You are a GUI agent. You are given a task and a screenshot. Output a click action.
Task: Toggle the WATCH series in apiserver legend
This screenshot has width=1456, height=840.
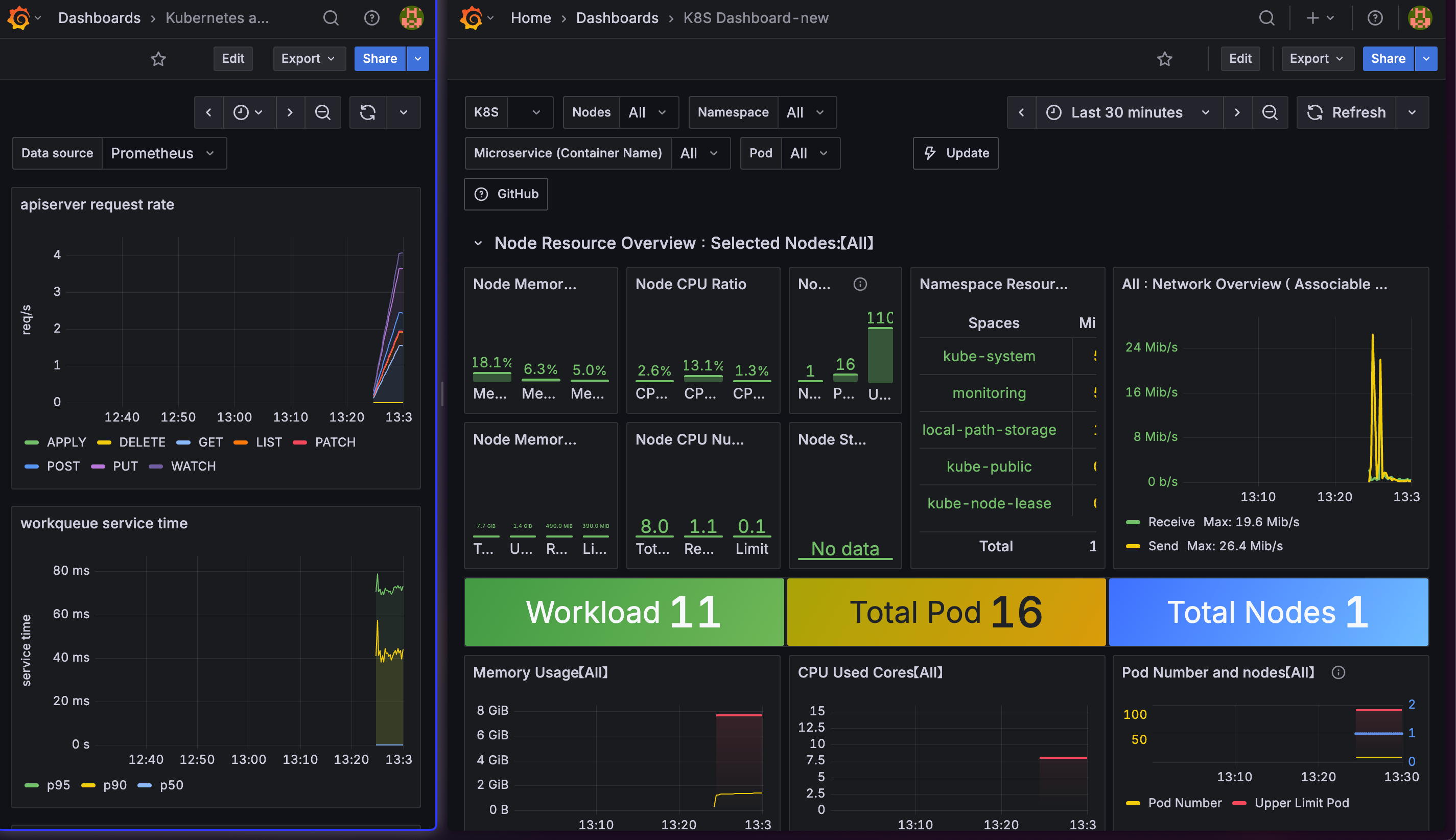pos(193,466)
